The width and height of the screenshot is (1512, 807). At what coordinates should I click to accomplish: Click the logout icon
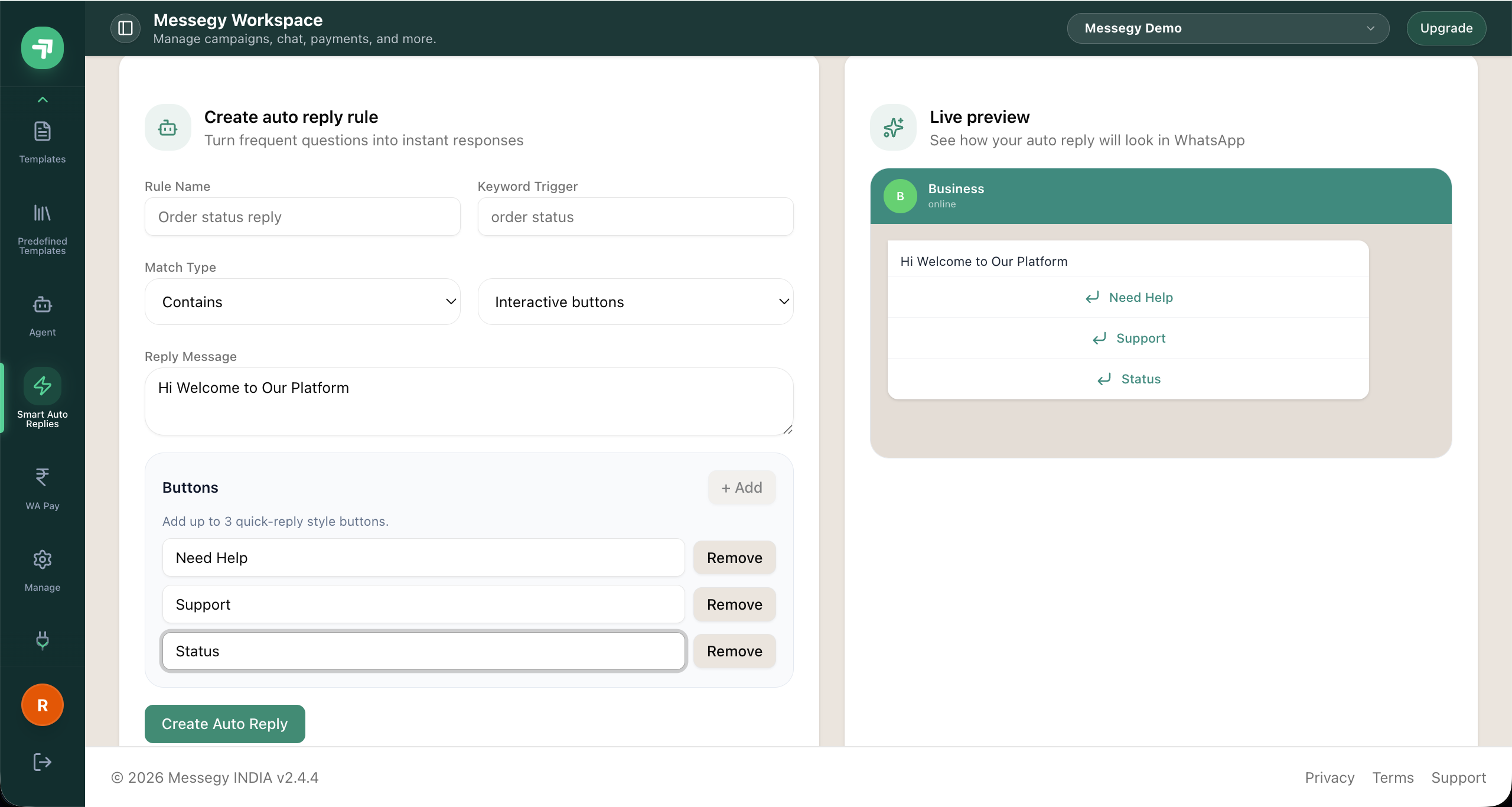coord(43,762)
